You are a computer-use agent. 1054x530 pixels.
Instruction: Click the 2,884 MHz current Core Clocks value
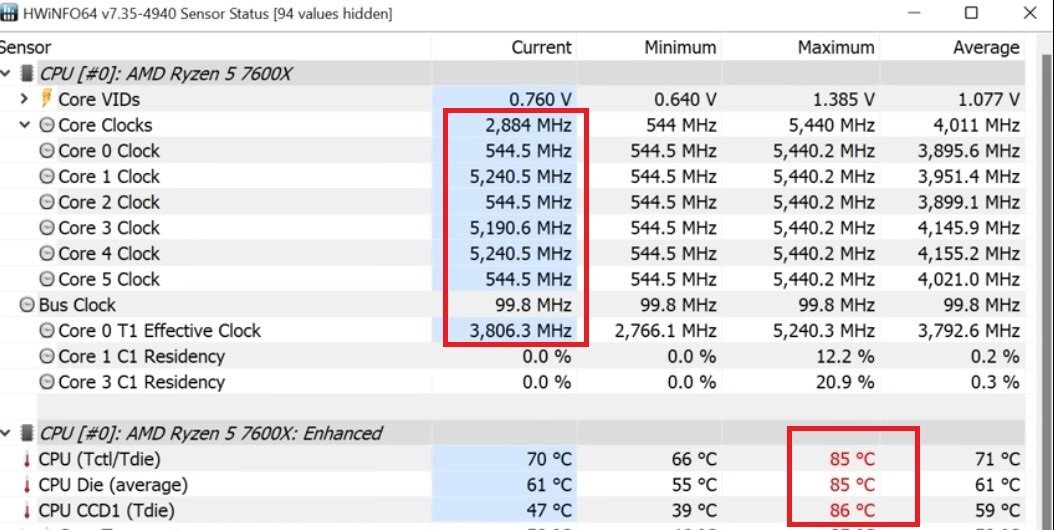pyautogui.click(x=528, y=125)
